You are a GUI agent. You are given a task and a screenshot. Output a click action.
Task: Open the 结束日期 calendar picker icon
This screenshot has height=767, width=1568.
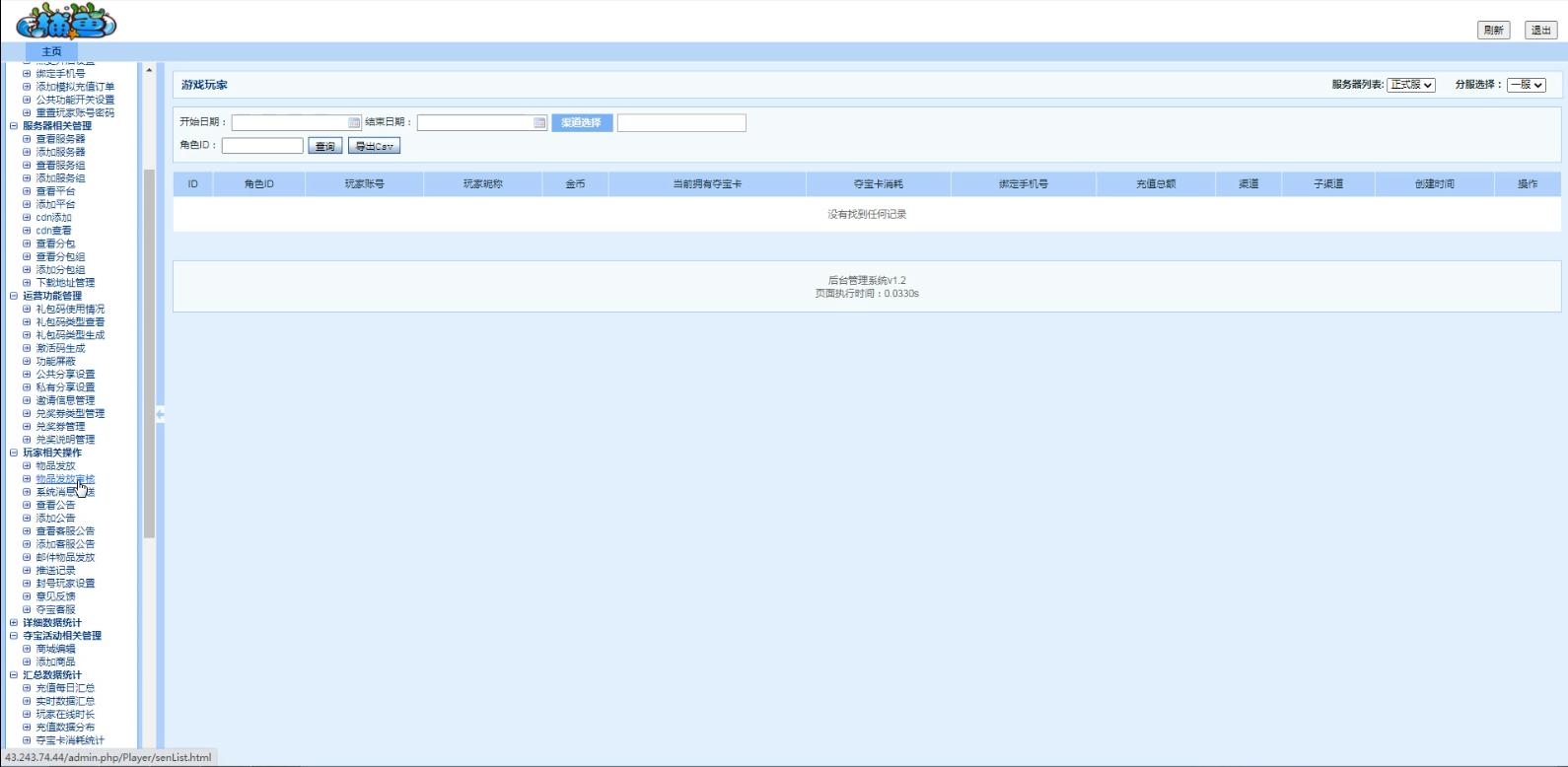(539, 123)
